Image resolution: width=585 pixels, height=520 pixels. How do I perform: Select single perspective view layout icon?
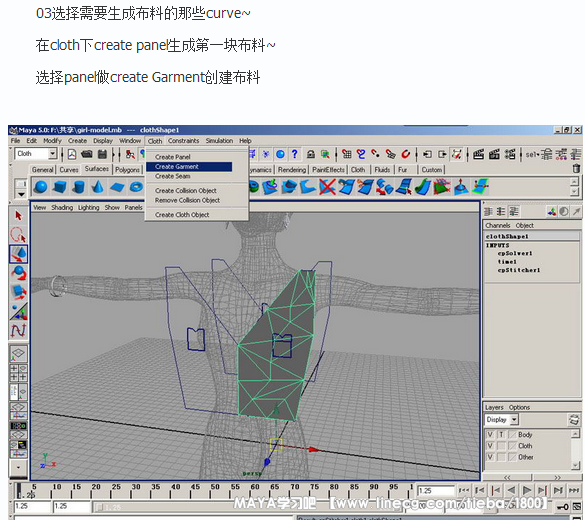[x=18, y=353]
